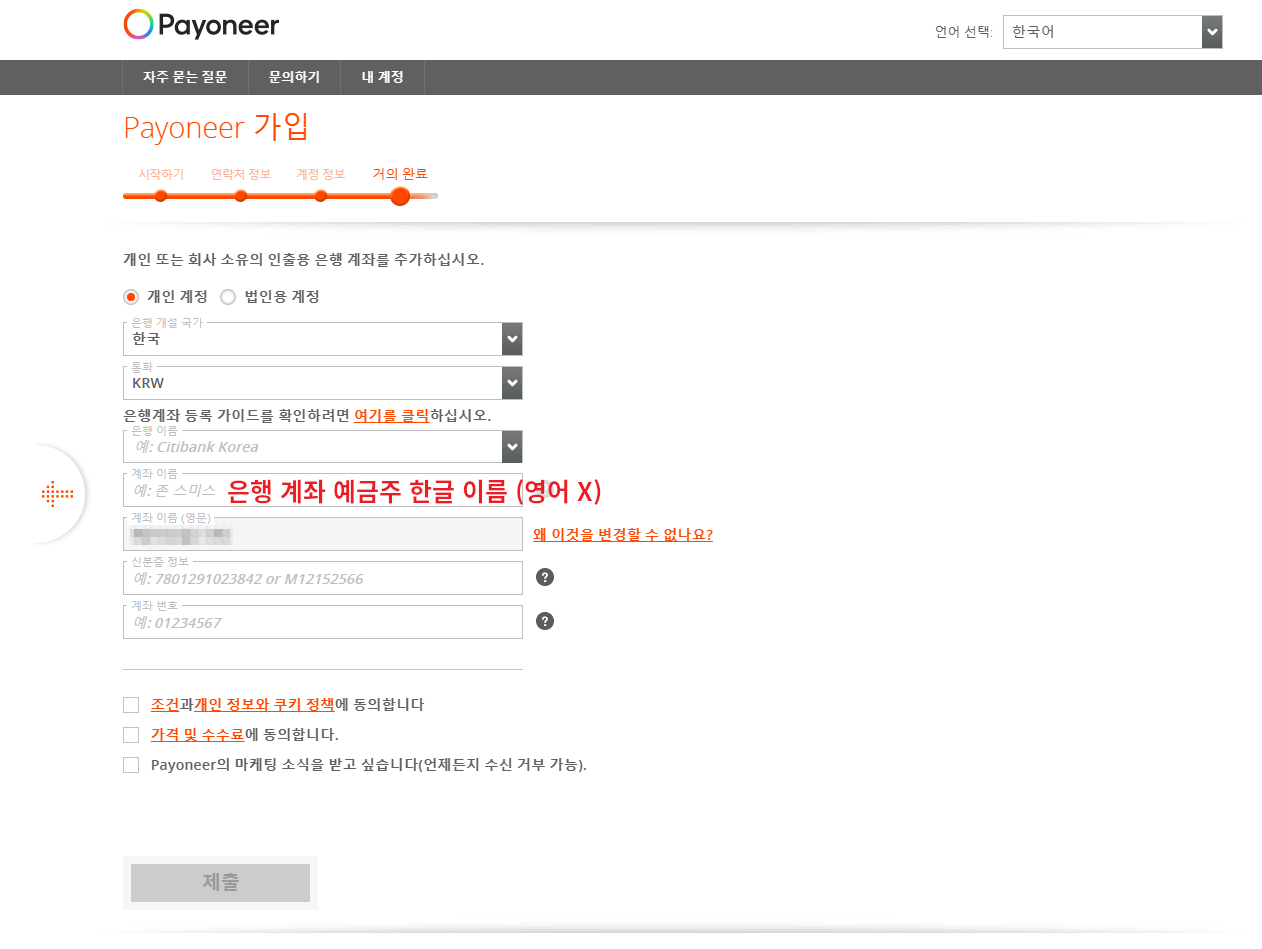This screenshot has height=949, width=1262.
Task: Check the 가격 및 수수료 동의 checkbox
Action: coord(131,735)
